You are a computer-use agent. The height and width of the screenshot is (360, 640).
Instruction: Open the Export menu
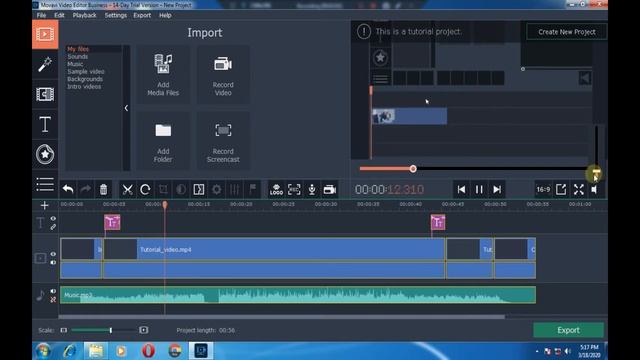pyautogui.click(x=142, y=15)
